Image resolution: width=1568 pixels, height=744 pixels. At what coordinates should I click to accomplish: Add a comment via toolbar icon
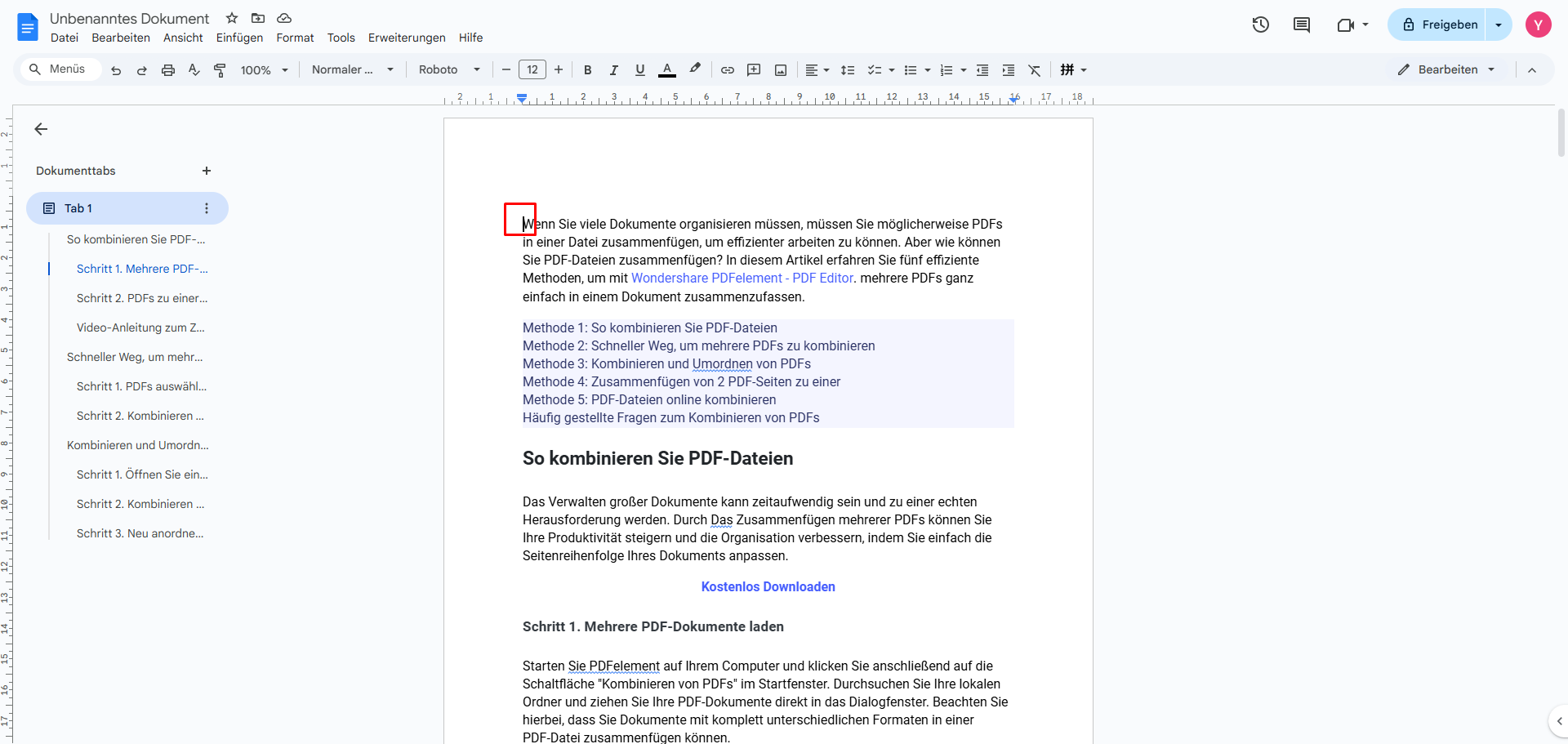pyautogui.click(x=754, y=70)
